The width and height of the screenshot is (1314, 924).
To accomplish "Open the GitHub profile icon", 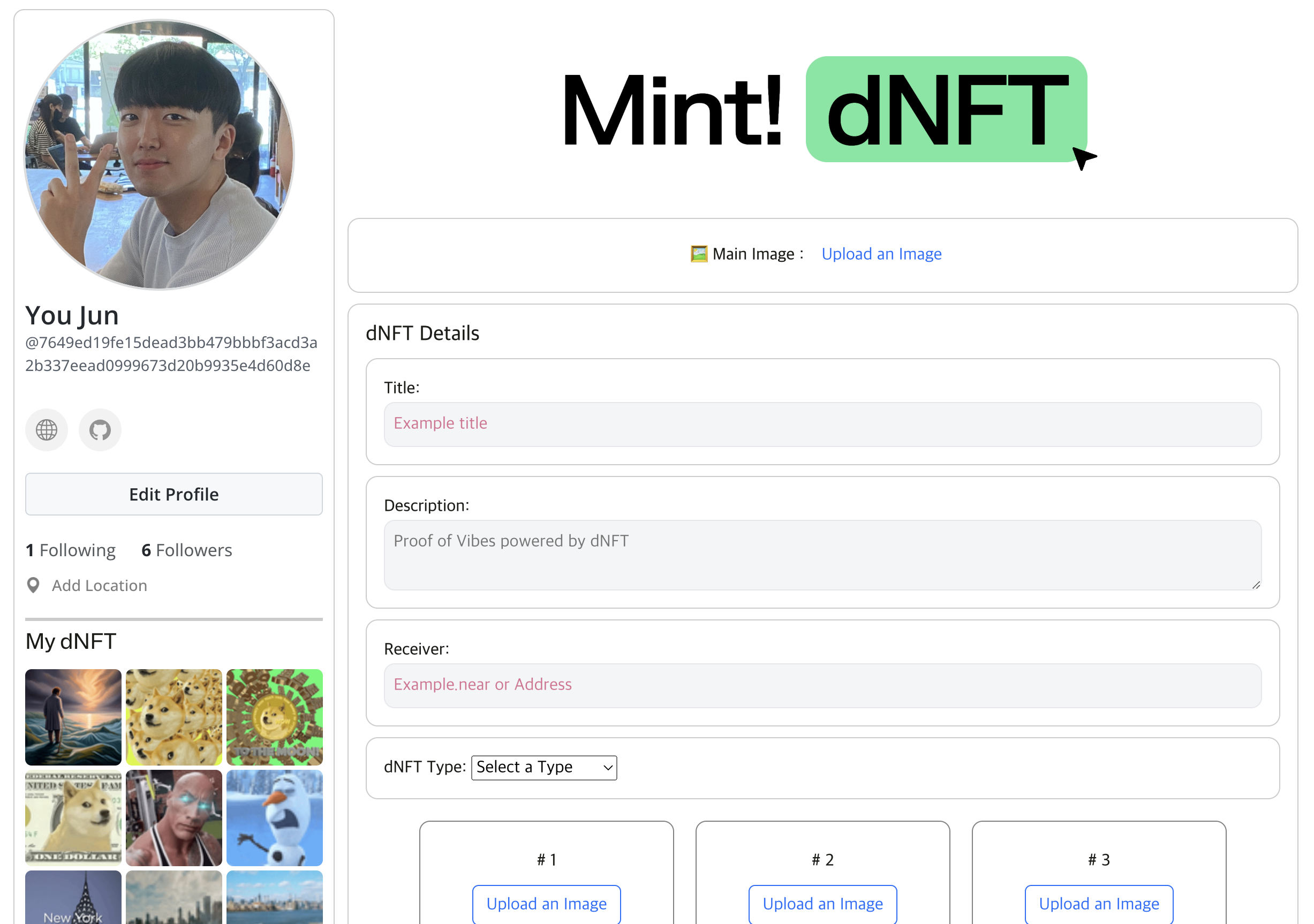I will 100,430.
